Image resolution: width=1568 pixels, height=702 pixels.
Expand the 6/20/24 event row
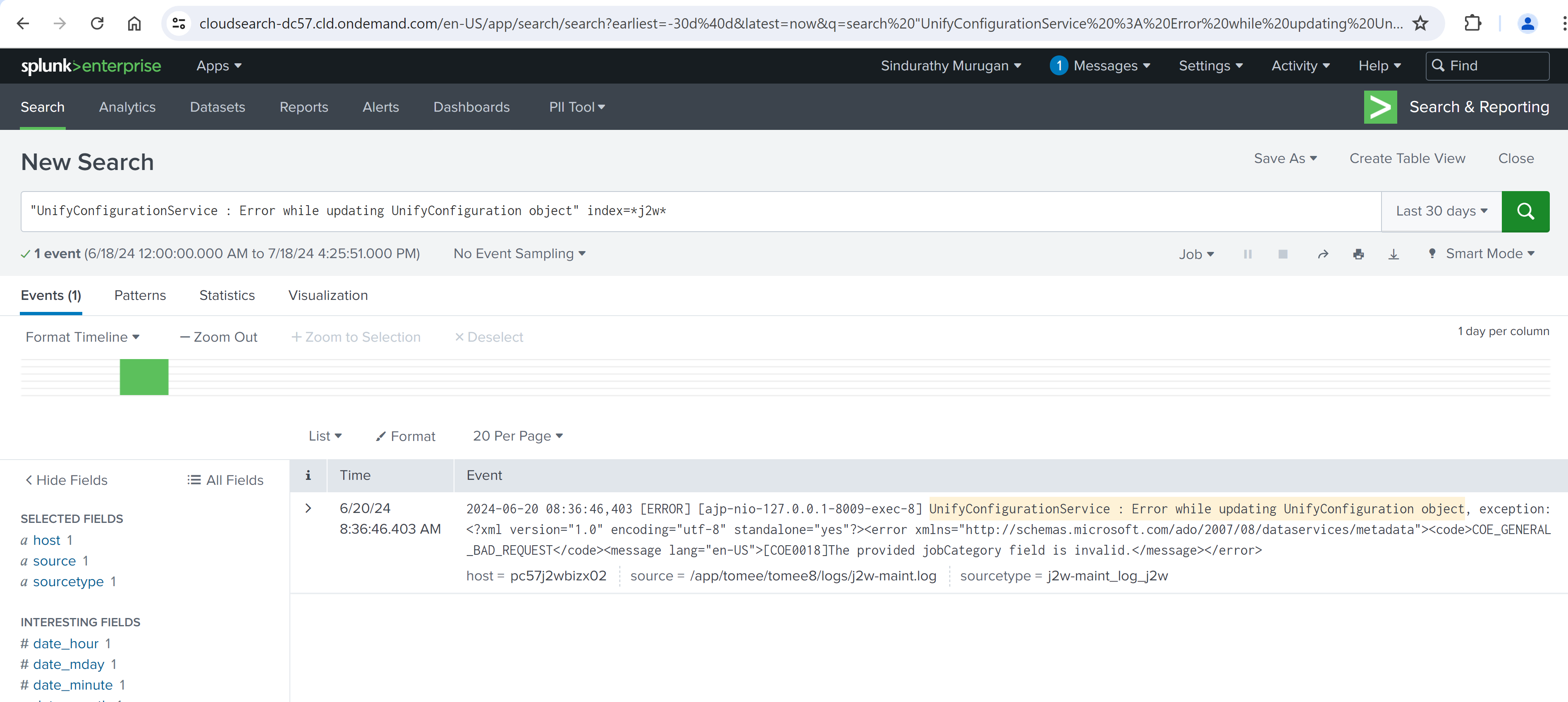308,508
